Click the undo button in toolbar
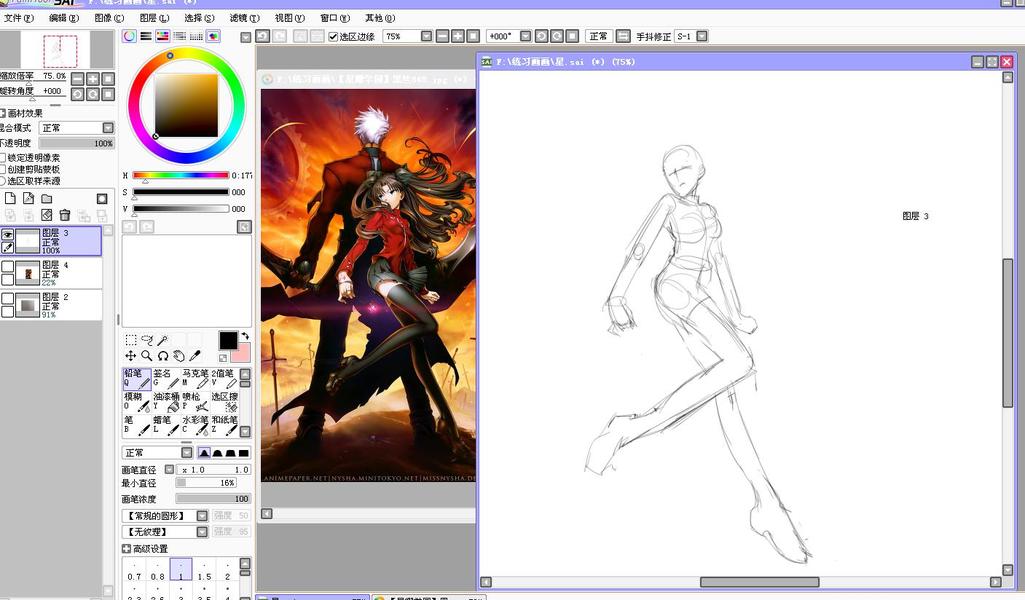Viewport: 1025px width, 600px height. [x=263, y=36]
